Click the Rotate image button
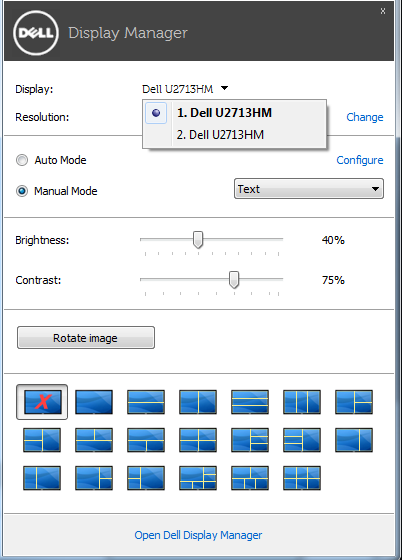Image resolution: width=402 pixels, height=560 pixels. click(86, 338)
